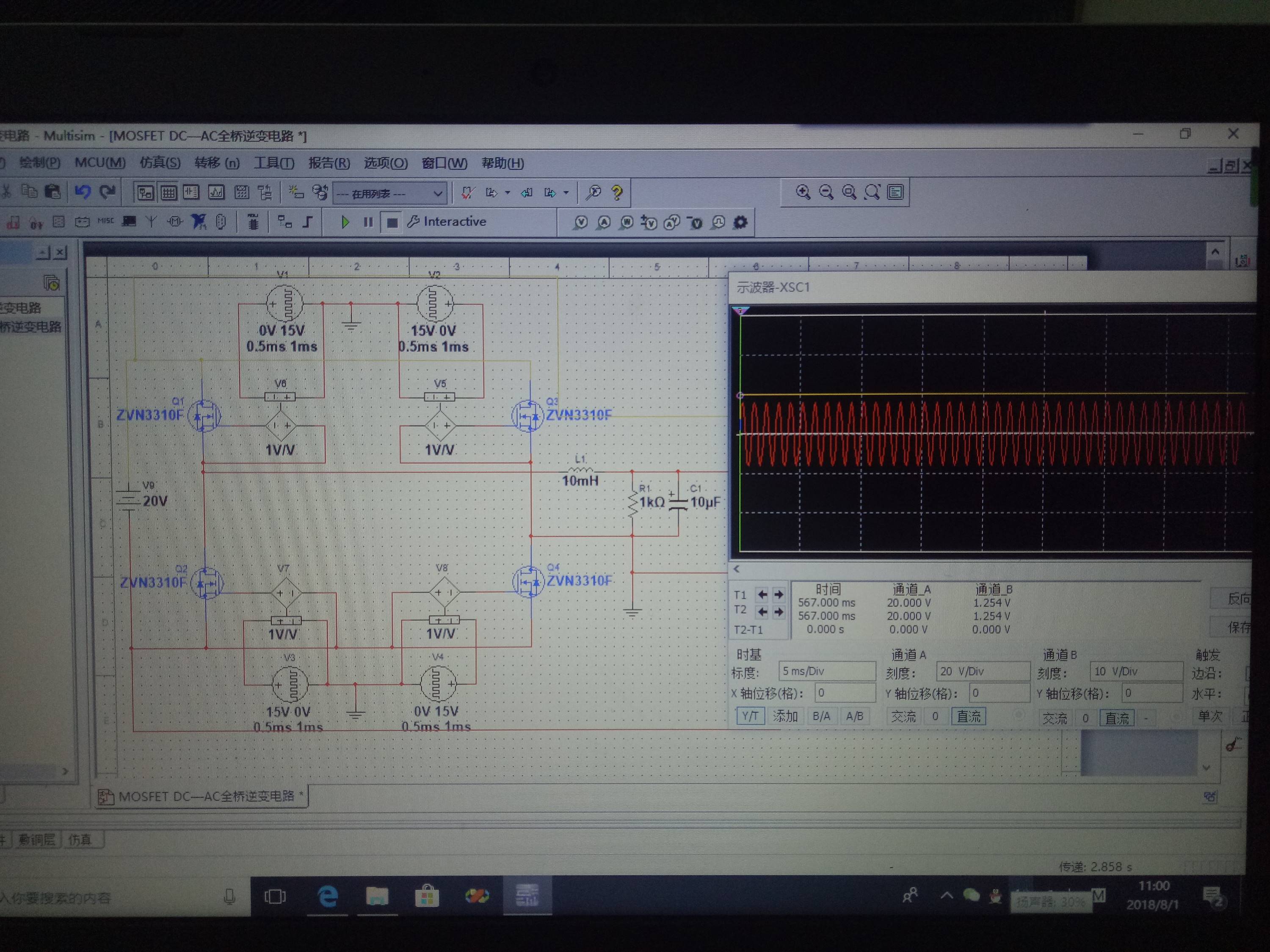Click the zoom out magnifier icon

[825, 192]
